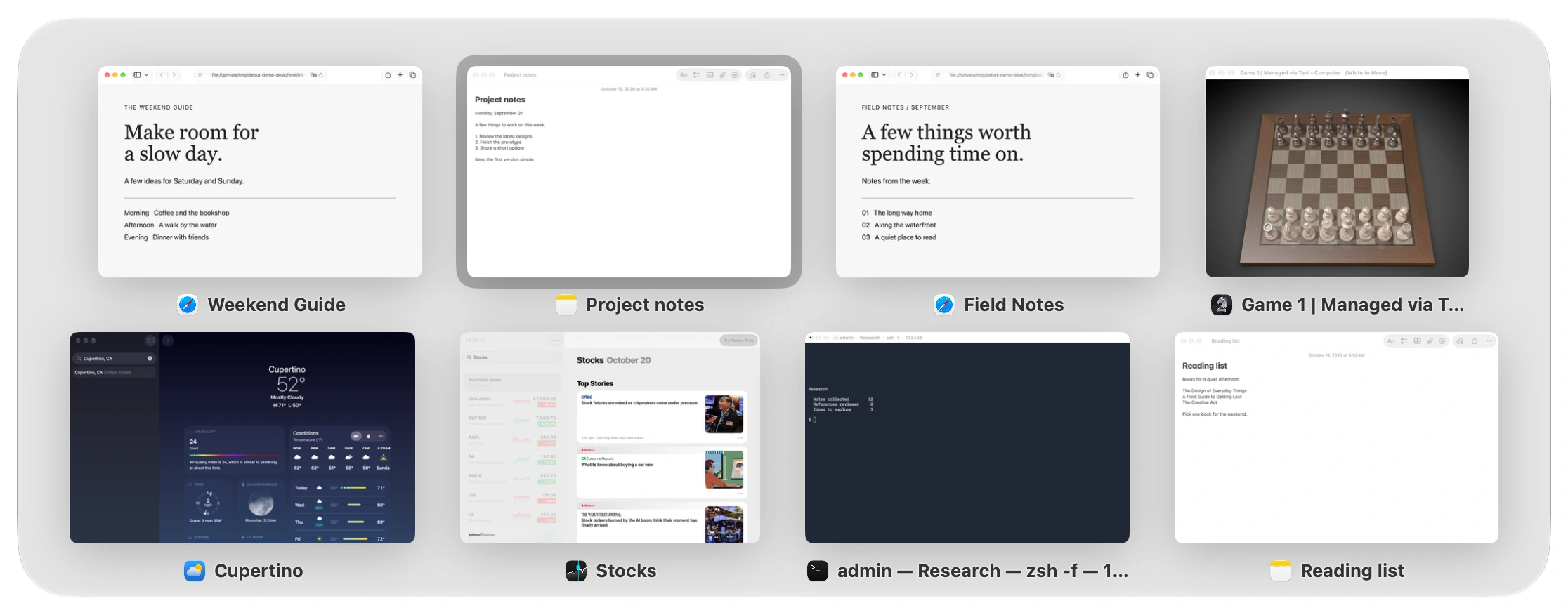Open the more options ellipsis in Project notes window
1568x615 pixels.
tap(782, 75)
